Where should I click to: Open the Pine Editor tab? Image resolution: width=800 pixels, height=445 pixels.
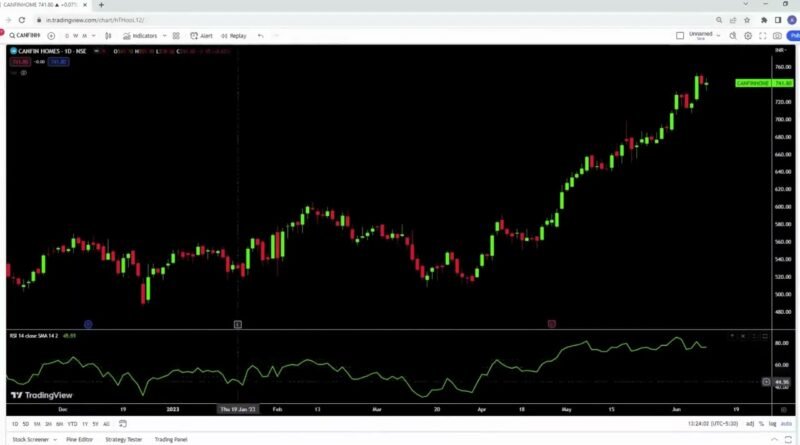(79, 439)
